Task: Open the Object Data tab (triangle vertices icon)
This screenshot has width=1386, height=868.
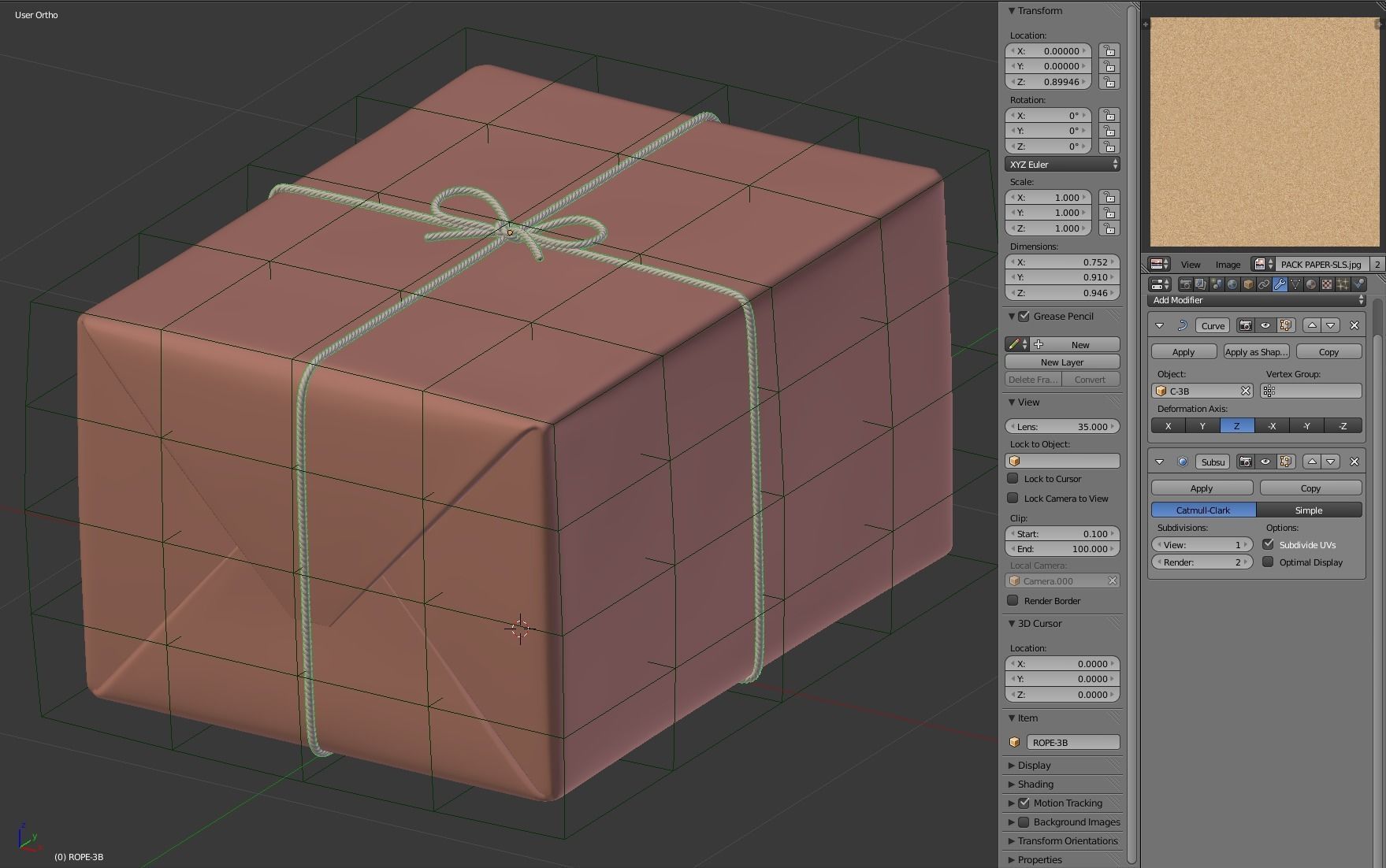Action: point(1295,284)
